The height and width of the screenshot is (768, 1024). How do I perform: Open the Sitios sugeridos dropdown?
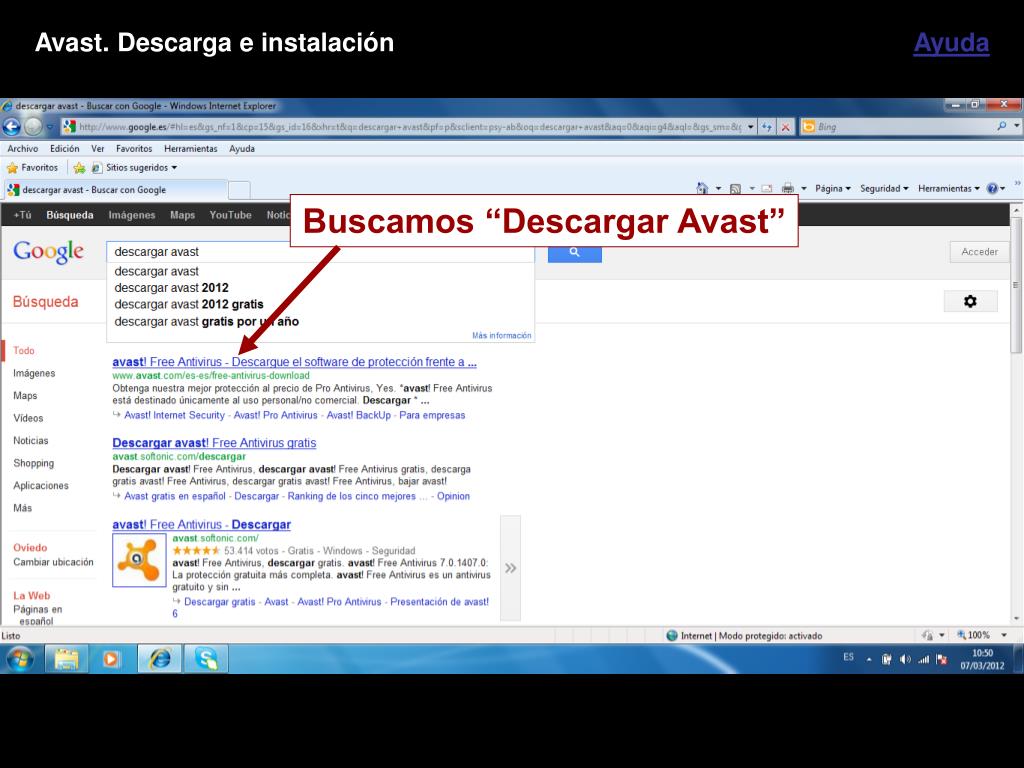click(135, 168)
